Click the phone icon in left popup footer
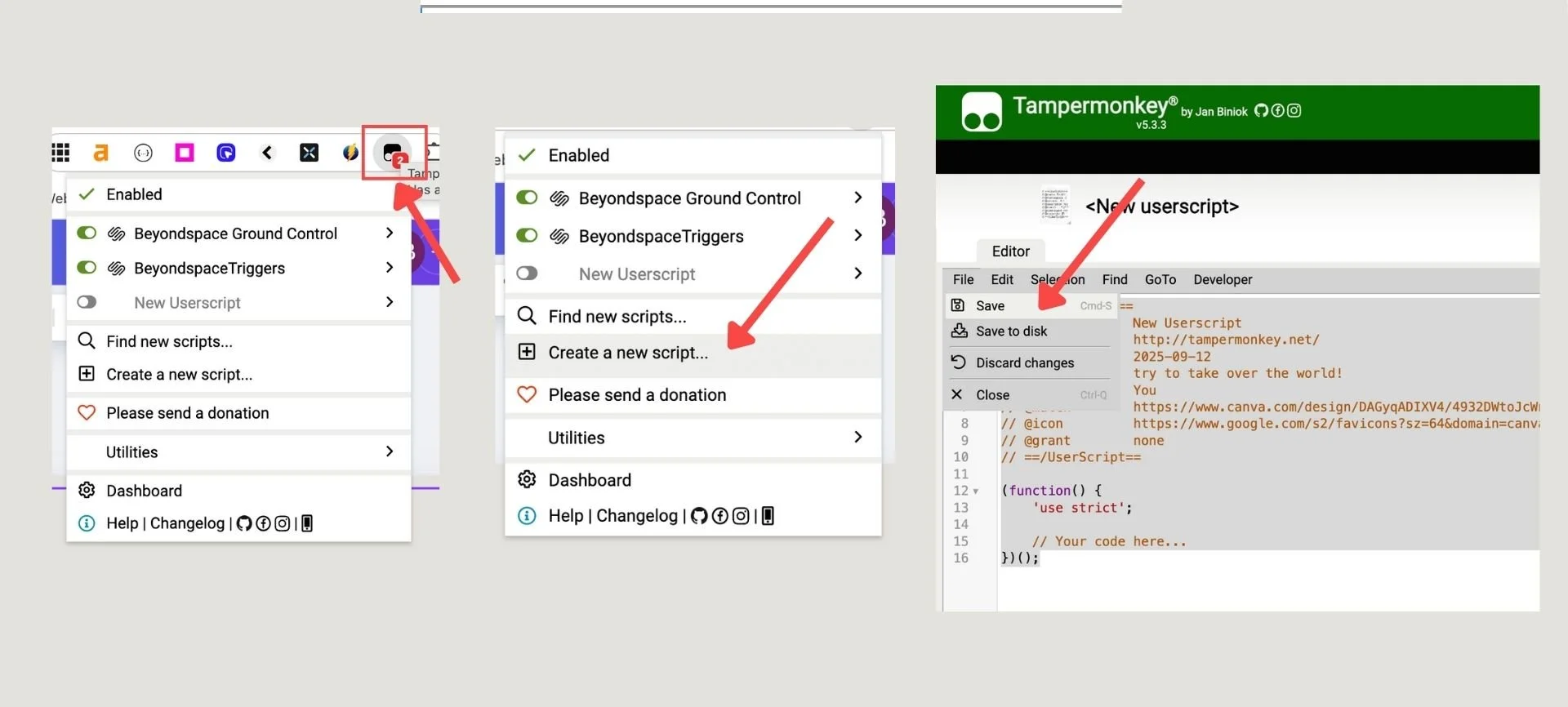Image resolution: width=1568 pixels, height=707 pixels. coord(307,523)
